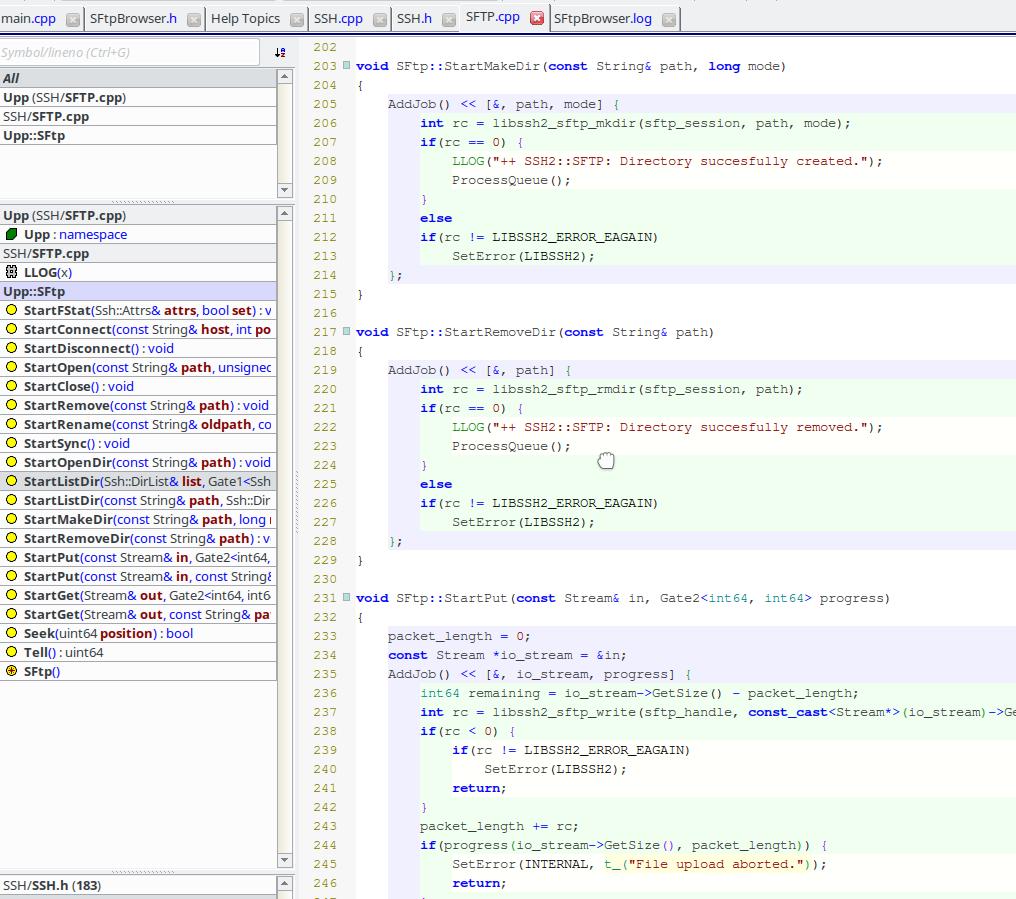This screenshot has width=1016, height=899.
Task: Click the yellow icon next to Seek
Action: pos(12,633)
